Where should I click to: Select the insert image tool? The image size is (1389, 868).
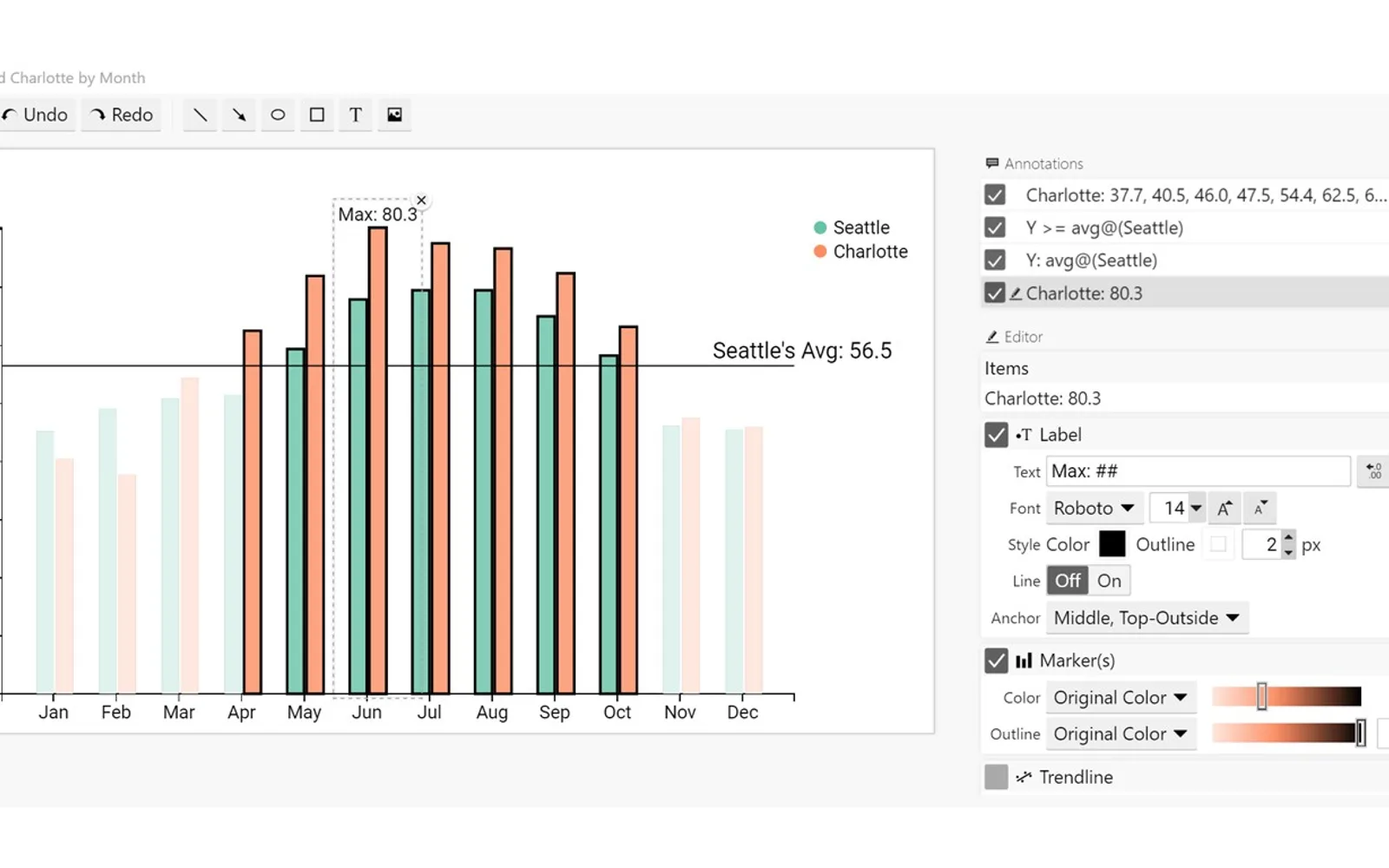pyautogui.click(x=395, y=115)
